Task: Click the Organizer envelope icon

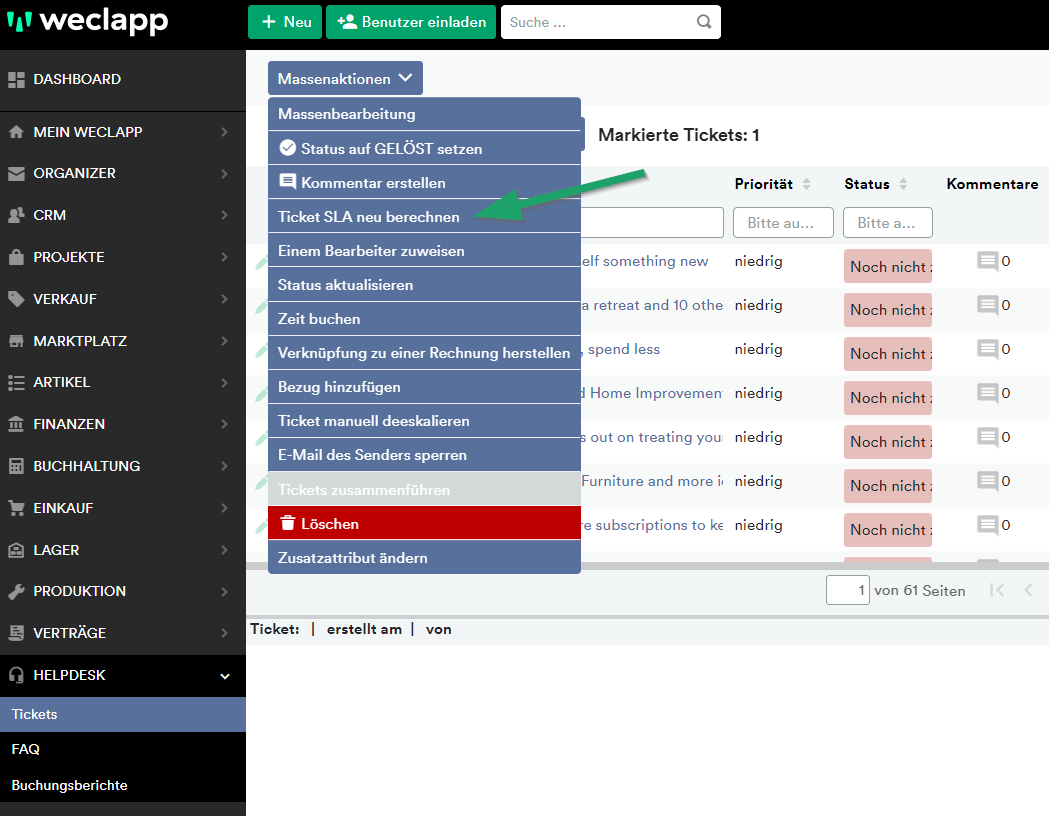Action: point(16,174)
